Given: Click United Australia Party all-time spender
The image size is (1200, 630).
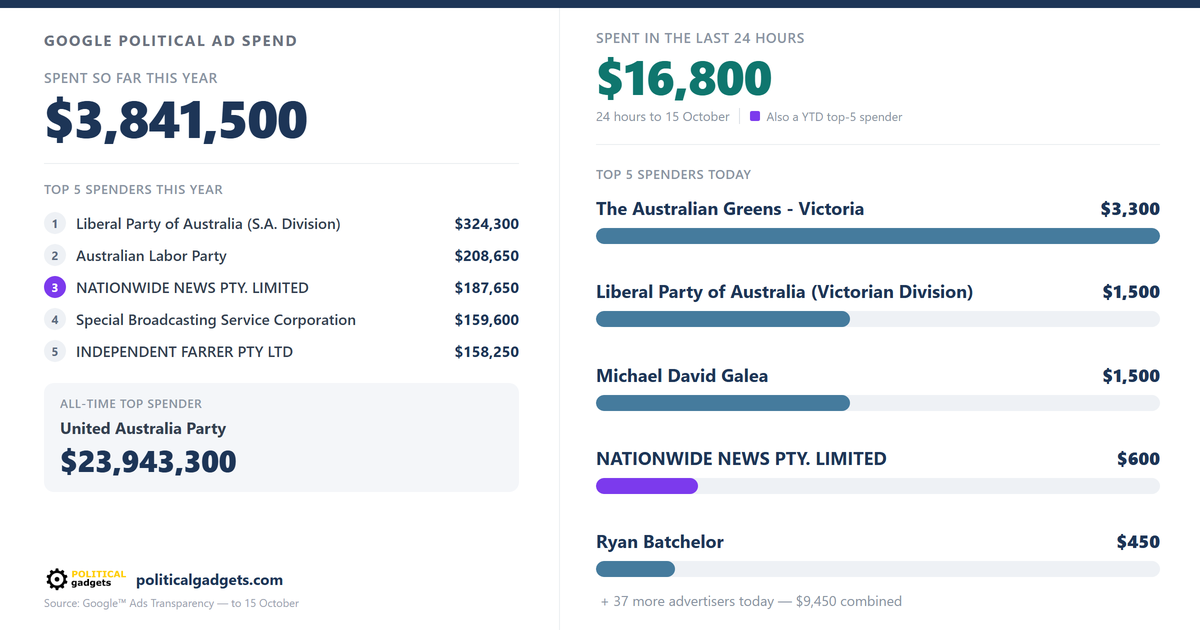Looking at the screenshot, I should pyautogui.click(x=143, y=428).
